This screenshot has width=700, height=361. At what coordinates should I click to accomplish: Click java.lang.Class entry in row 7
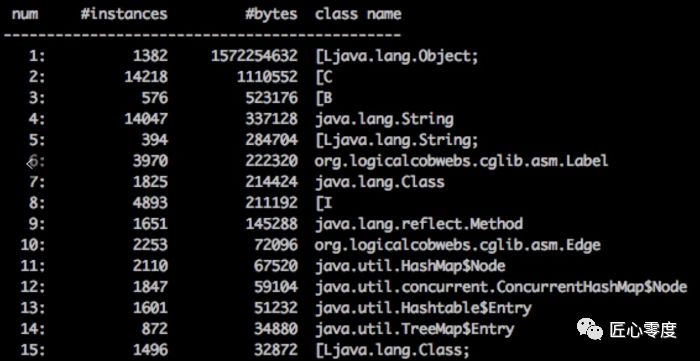pos(380,182)
